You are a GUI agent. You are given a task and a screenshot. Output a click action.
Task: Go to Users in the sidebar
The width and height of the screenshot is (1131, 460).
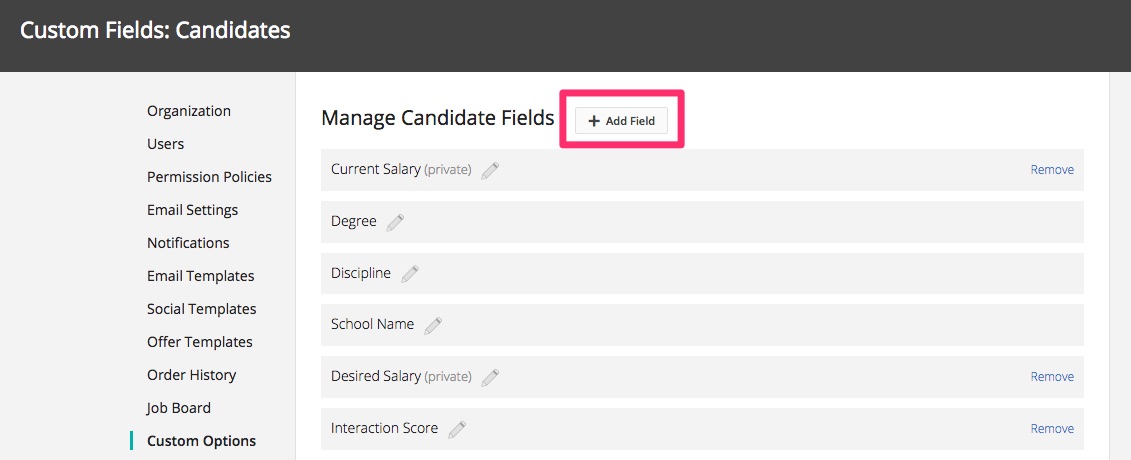(165, 144)
